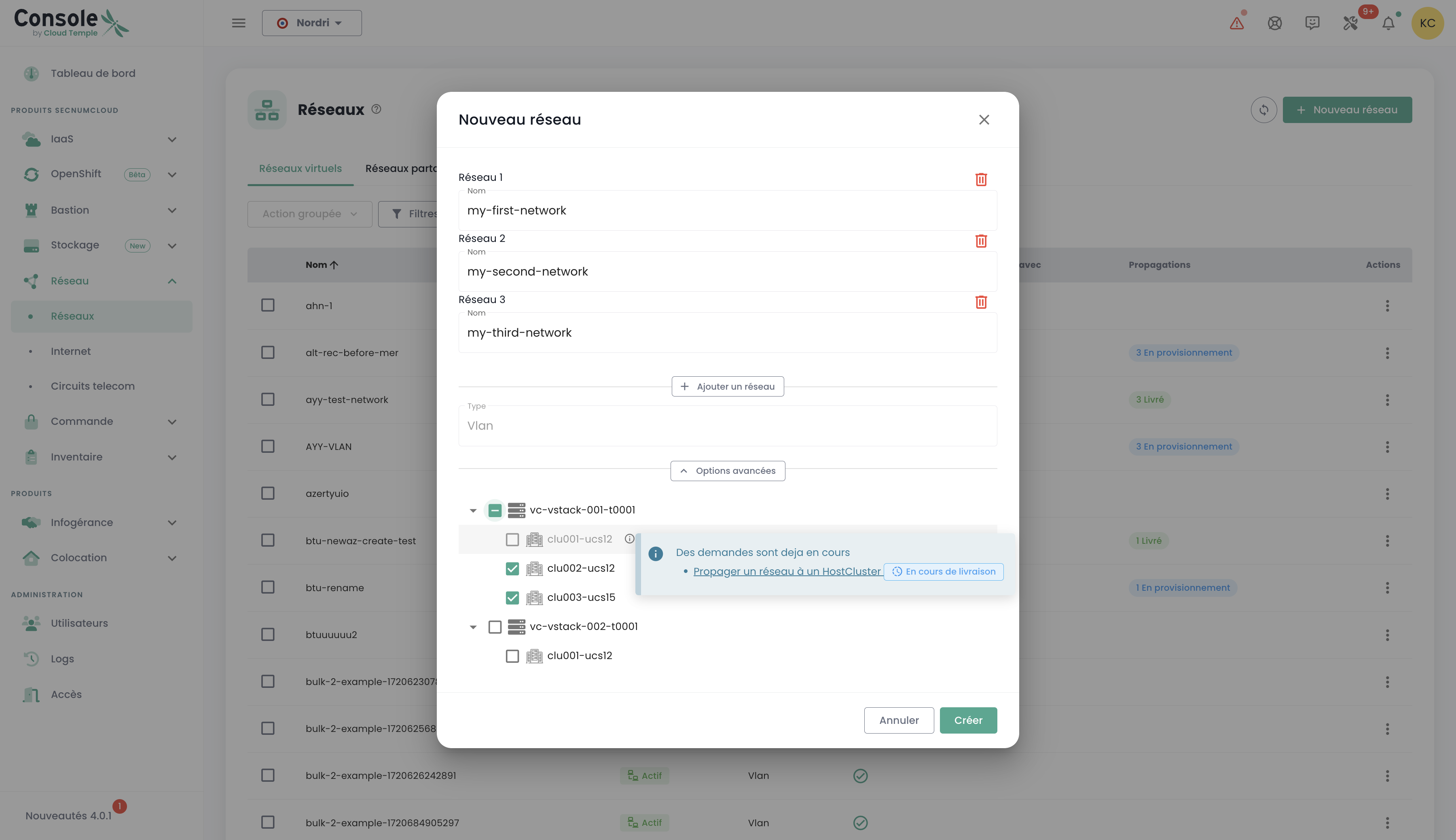Click the refresh networks icon
The height and width of the screenshot is (840, 1456).
[1263, 110]
